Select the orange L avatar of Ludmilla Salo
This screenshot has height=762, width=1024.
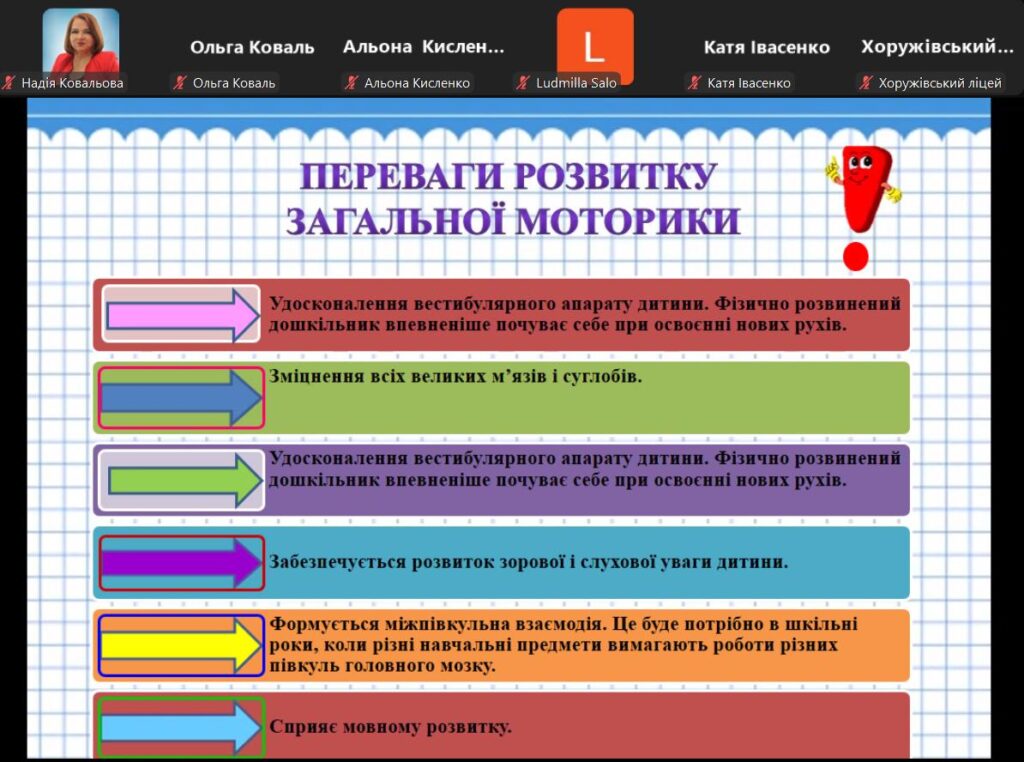tap(595, 46)
